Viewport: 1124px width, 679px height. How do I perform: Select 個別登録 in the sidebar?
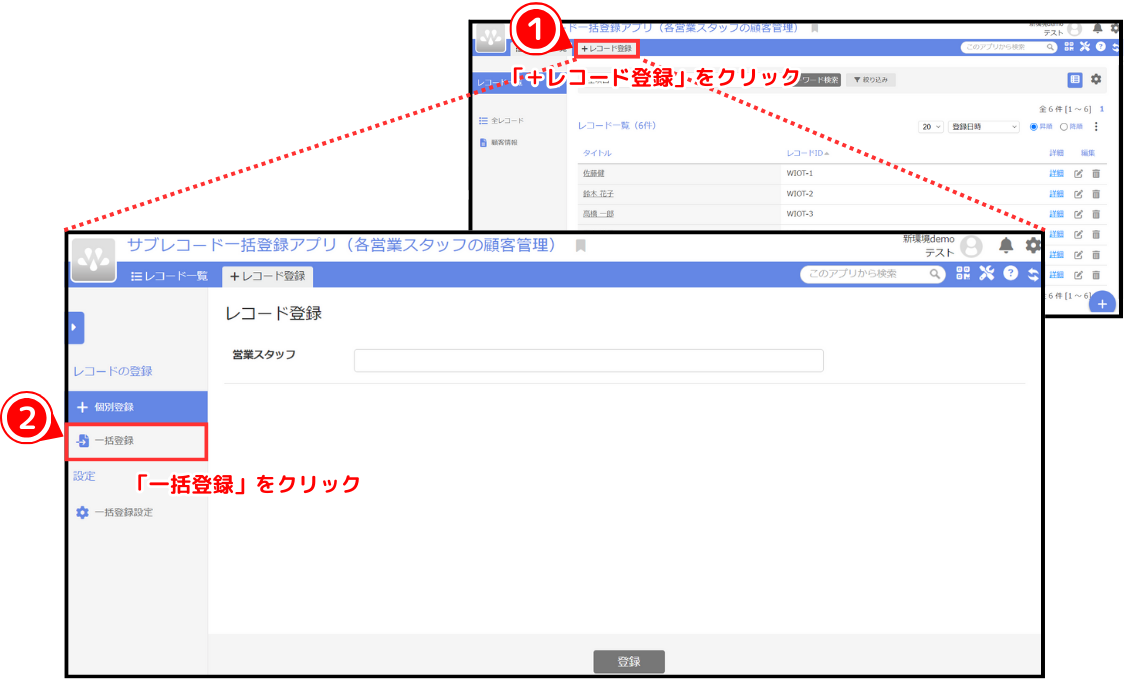coord(137,407)
